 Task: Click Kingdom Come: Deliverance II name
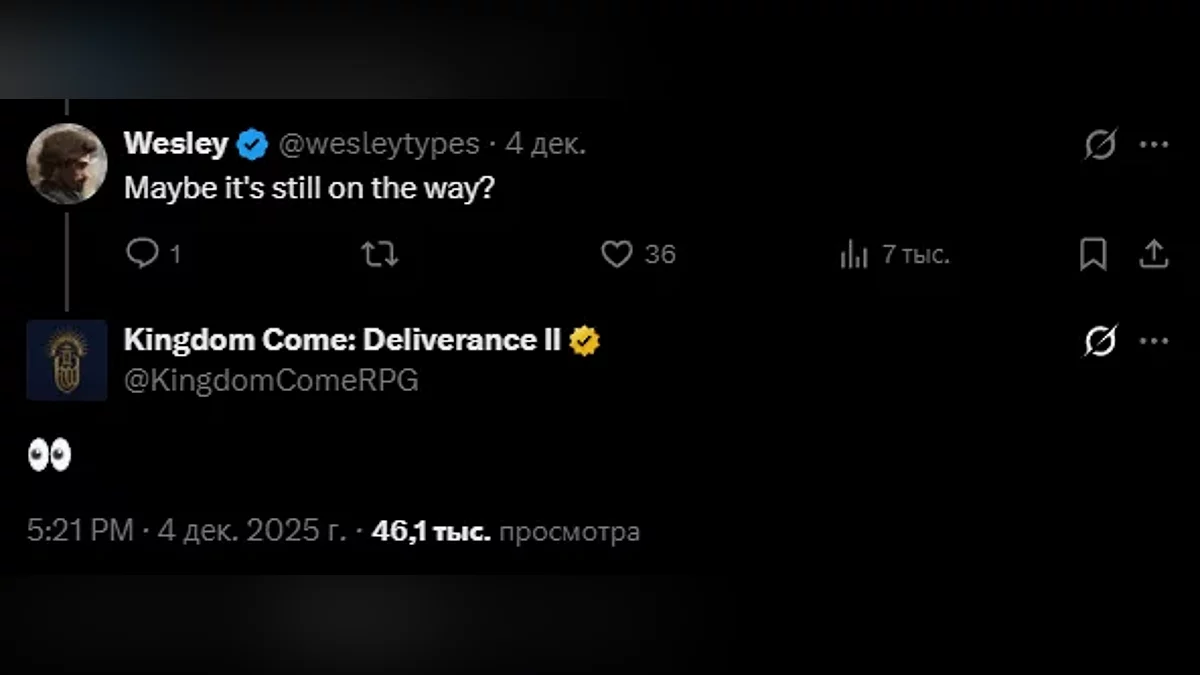tap(343, 341)
